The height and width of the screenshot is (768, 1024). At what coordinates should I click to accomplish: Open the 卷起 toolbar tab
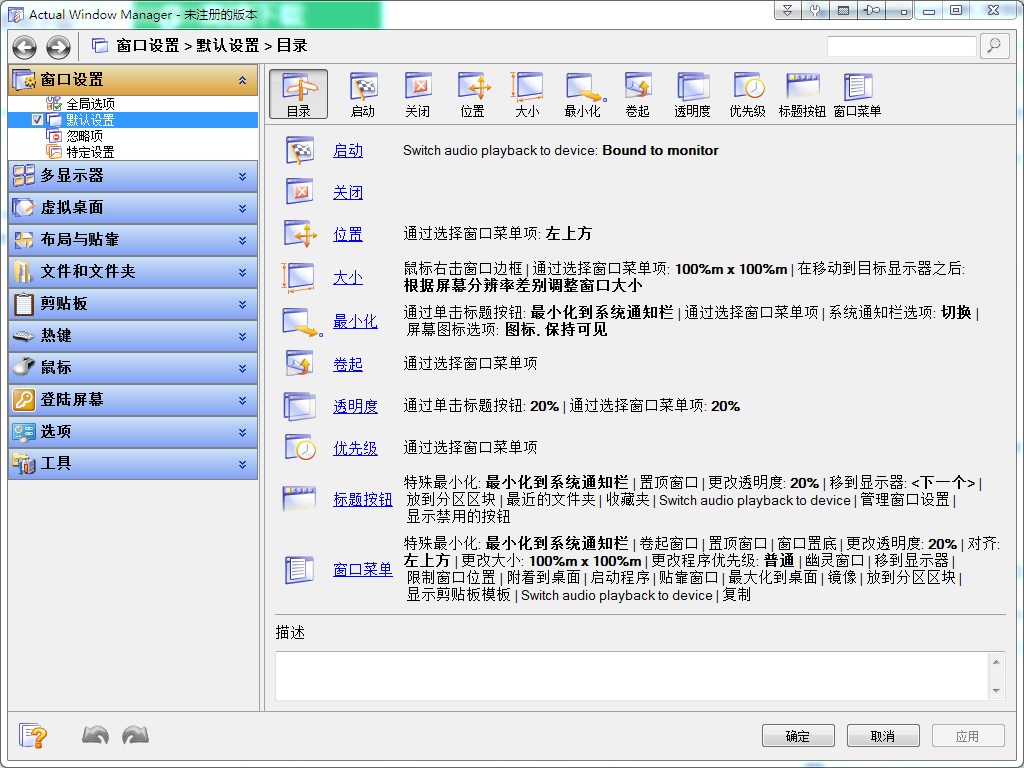637,94
